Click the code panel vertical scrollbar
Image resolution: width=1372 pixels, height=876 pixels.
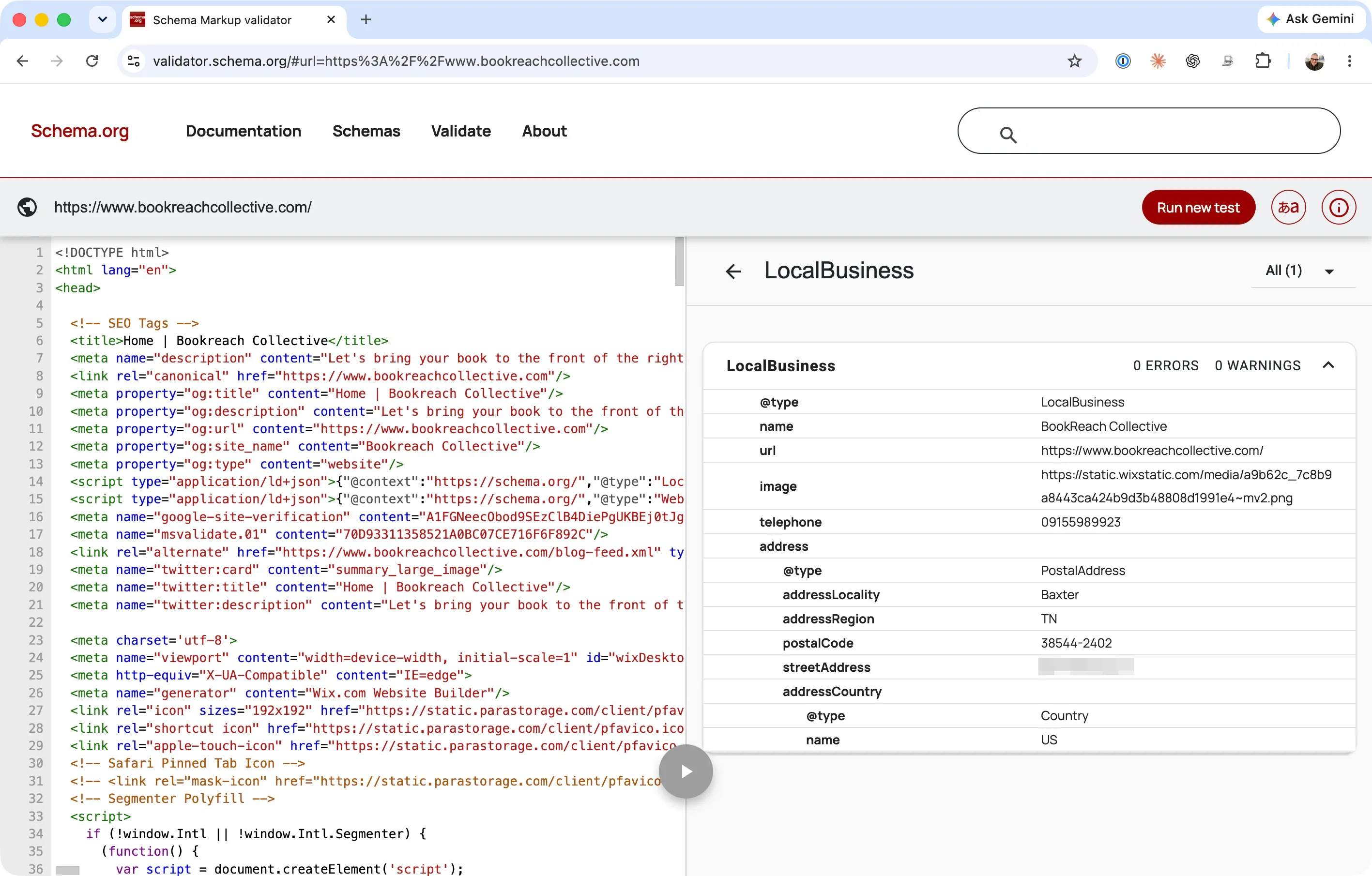point(679,262)
